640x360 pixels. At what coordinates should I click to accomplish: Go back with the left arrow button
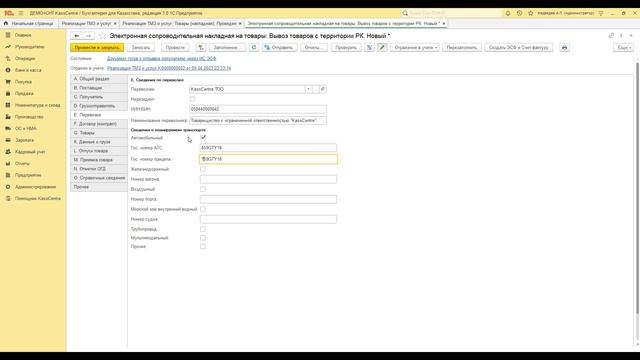pyautogui.click(x=77, y=36)
